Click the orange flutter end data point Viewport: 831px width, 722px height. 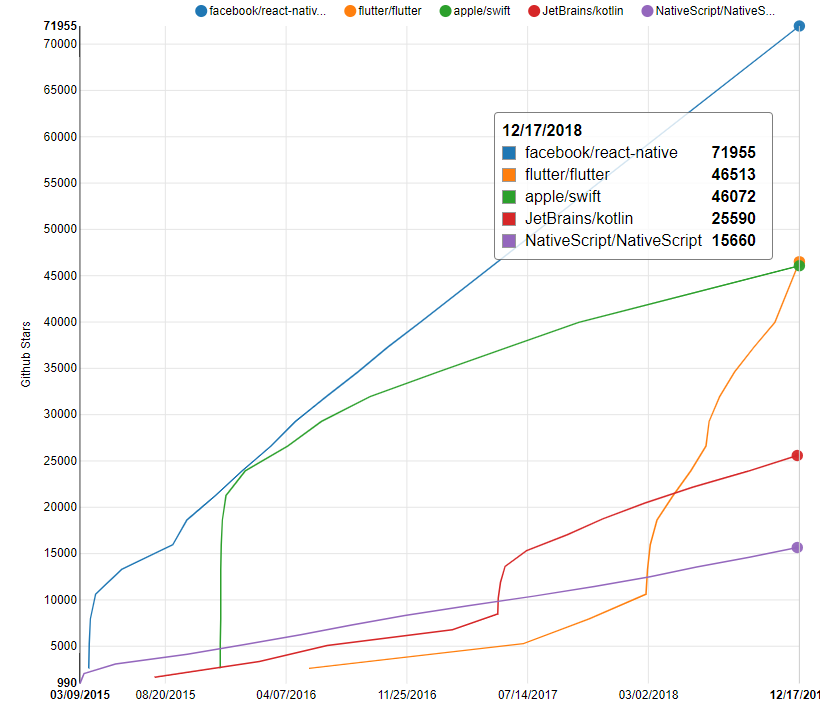[x=799, y=261]
